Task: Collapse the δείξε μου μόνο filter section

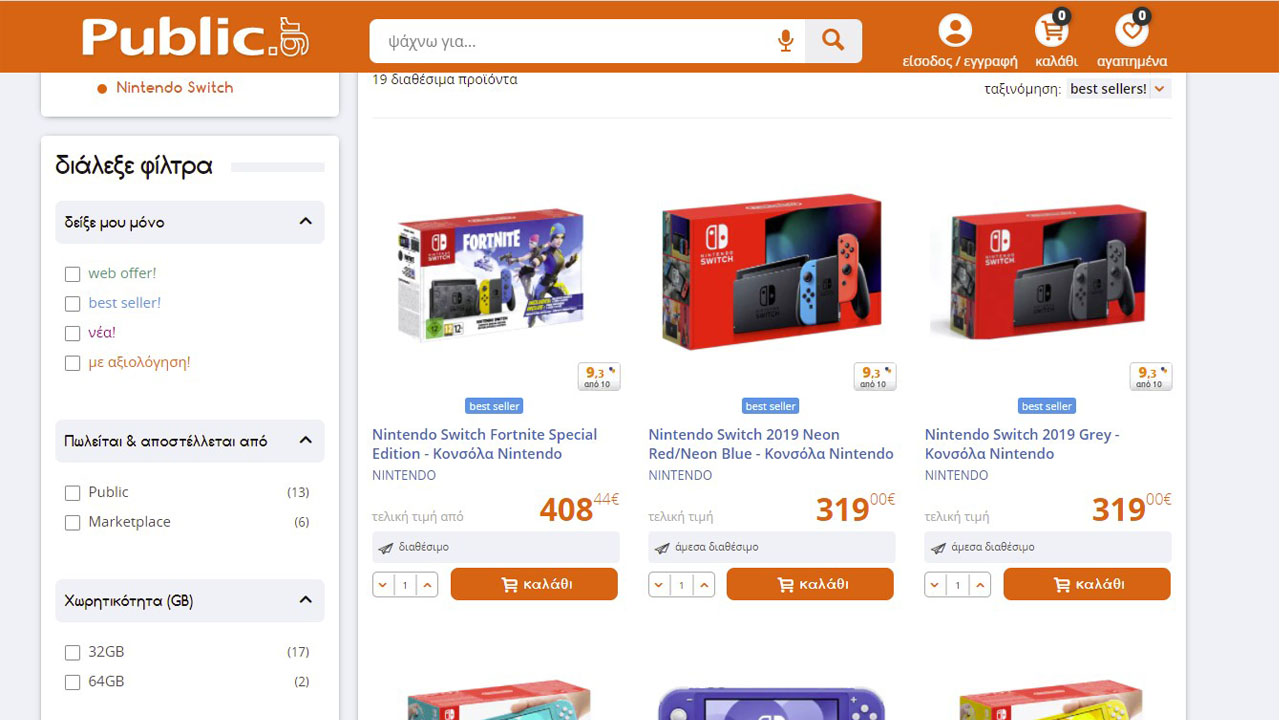Action: click(306, 222)
